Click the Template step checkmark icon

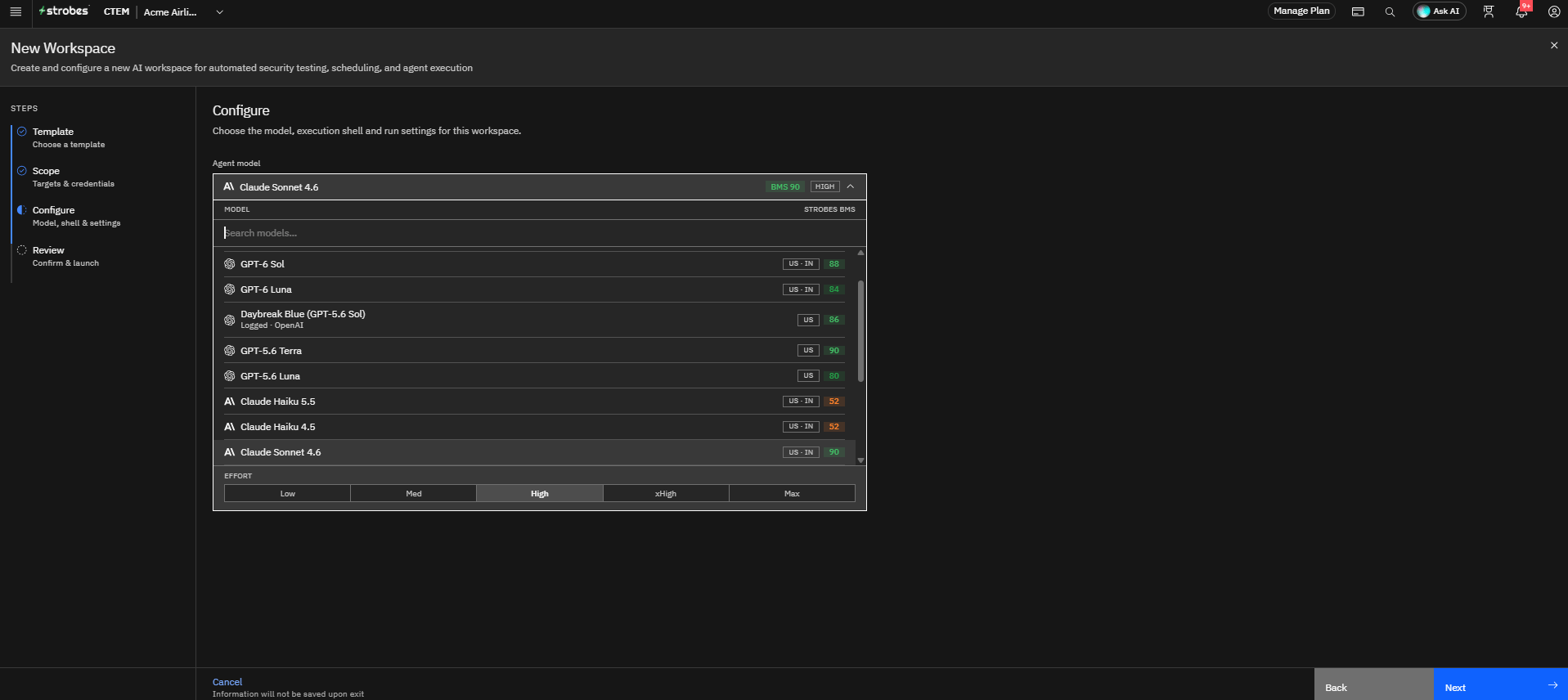(22, 131)
